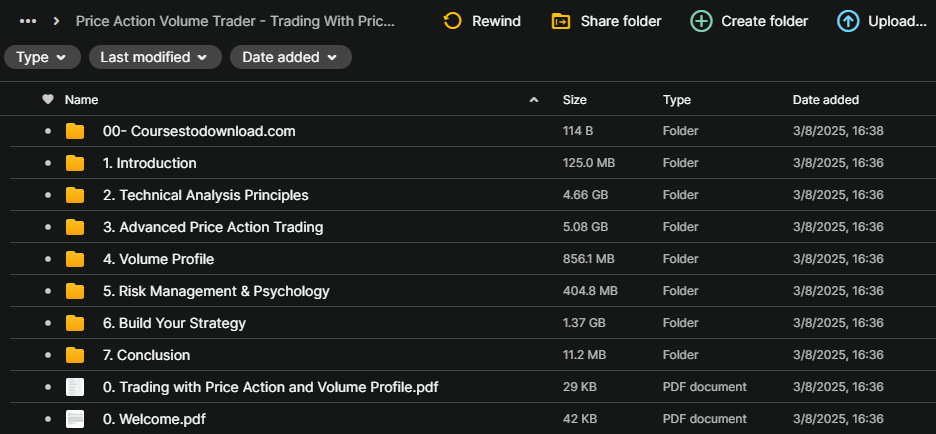Image resolution: width=936 pixels, height=434 pixels.
Task: Sort by the Name column header
Action: (81, 100)
